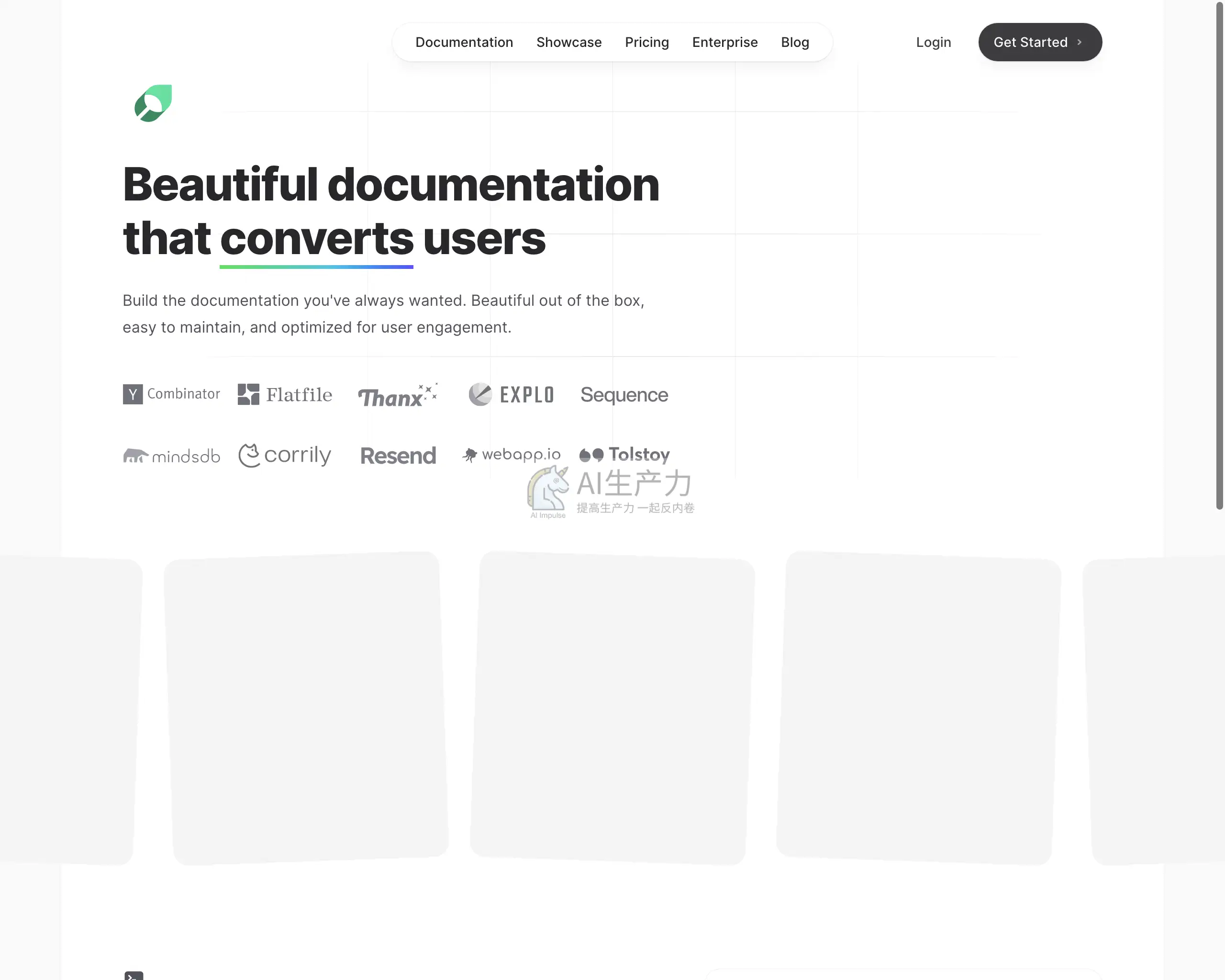Open the Documentation nav item
Viewport: 1225px width, 980px height.
[x=464, y=42]
